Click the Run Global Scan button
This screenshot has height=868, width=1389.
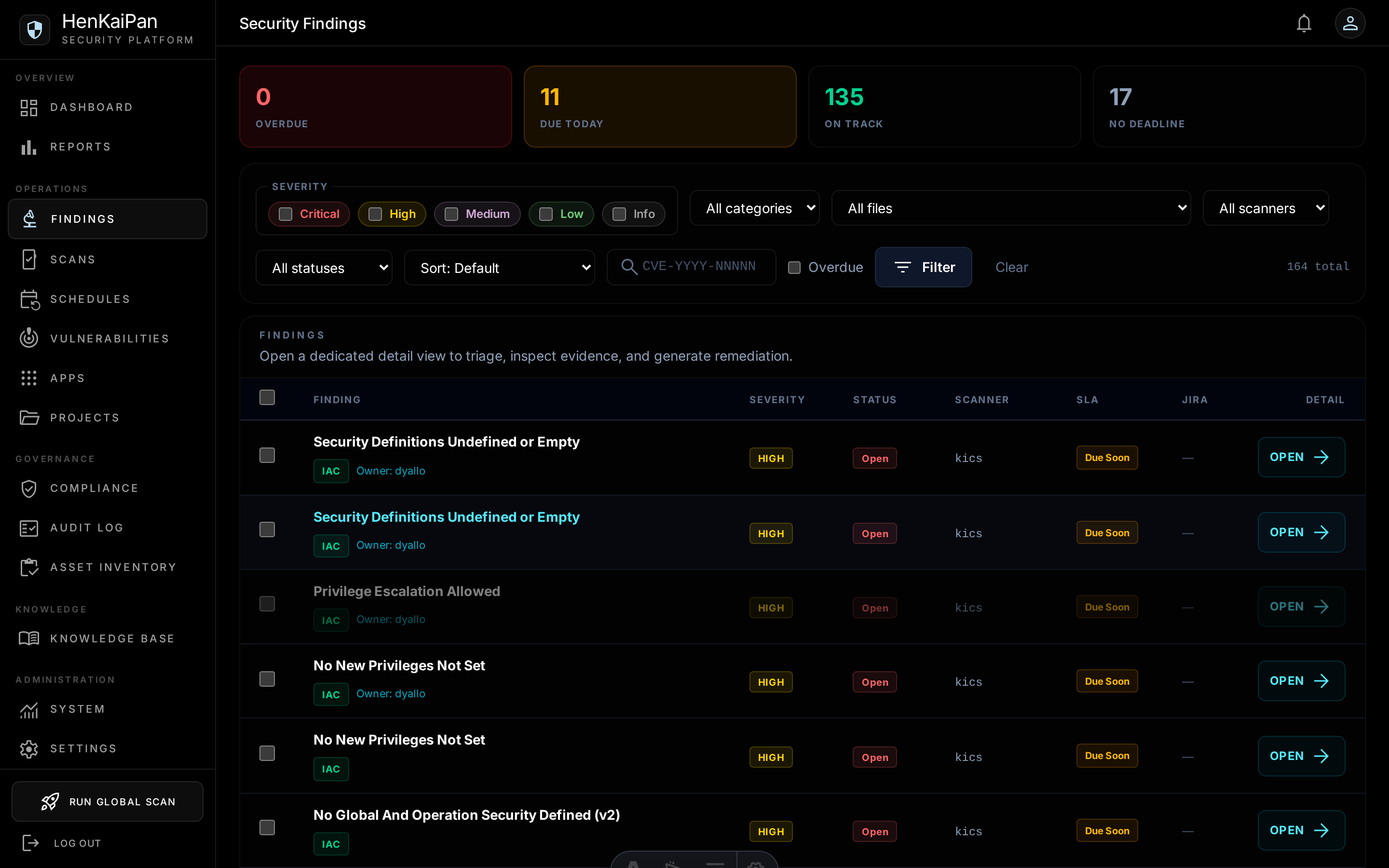(108, 801)
